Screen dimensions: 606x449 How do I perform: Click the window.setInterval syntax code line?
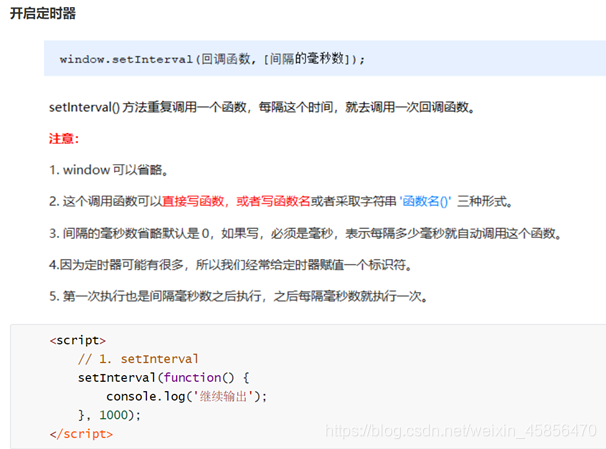[212, 59]
